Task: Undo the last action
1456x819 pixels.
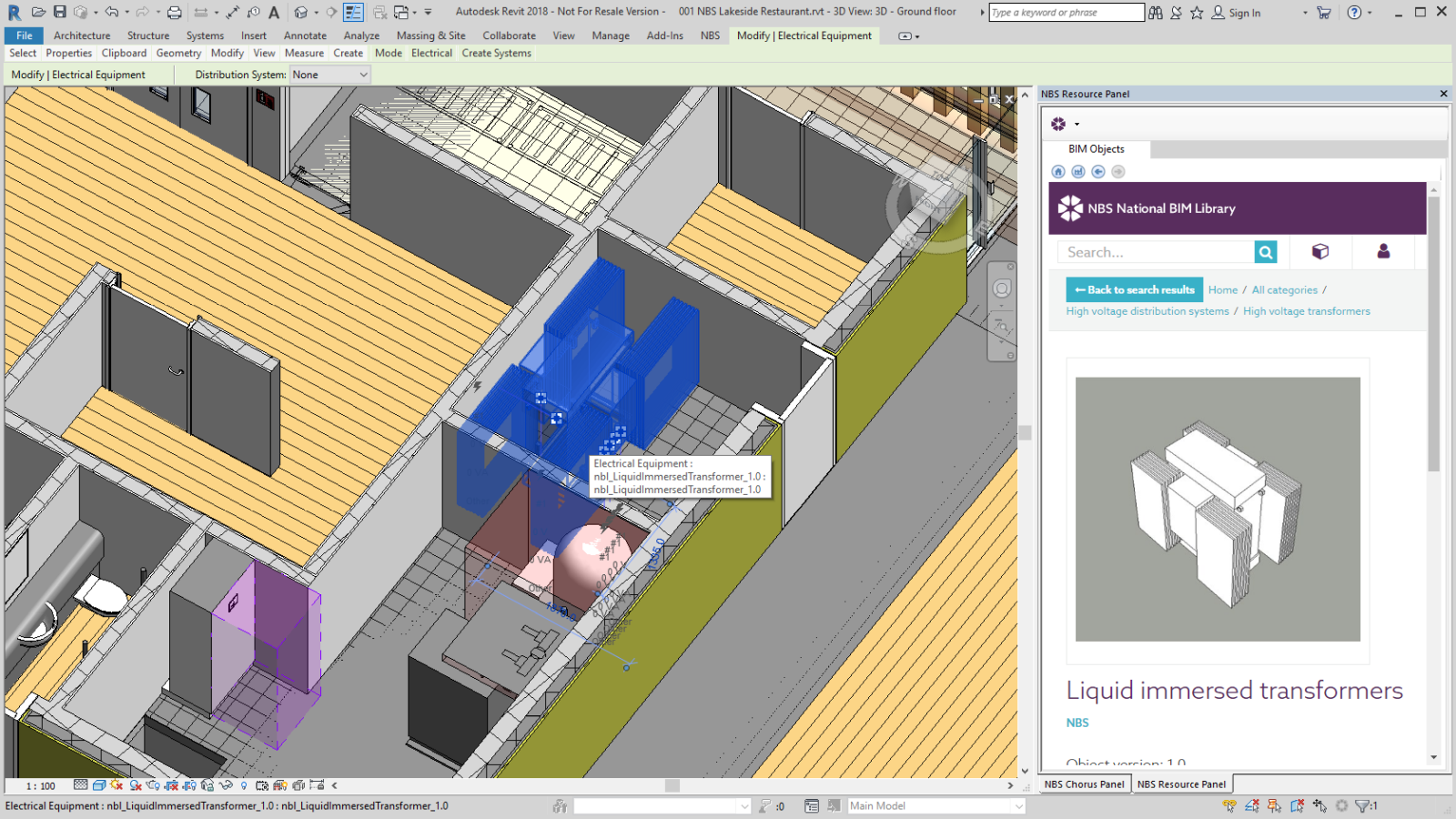Action: click(x=111, y=12)
